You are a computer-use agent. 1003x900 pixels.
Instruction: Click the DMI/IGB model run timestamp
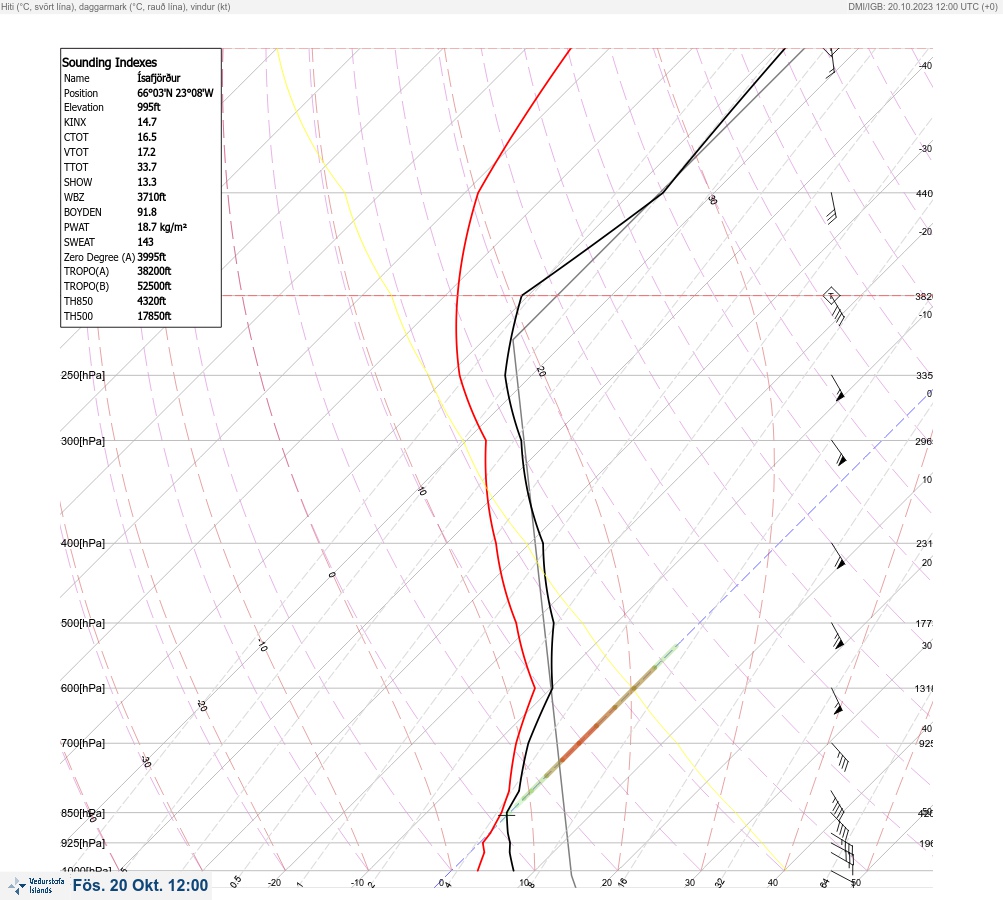[x=922, y=7]
